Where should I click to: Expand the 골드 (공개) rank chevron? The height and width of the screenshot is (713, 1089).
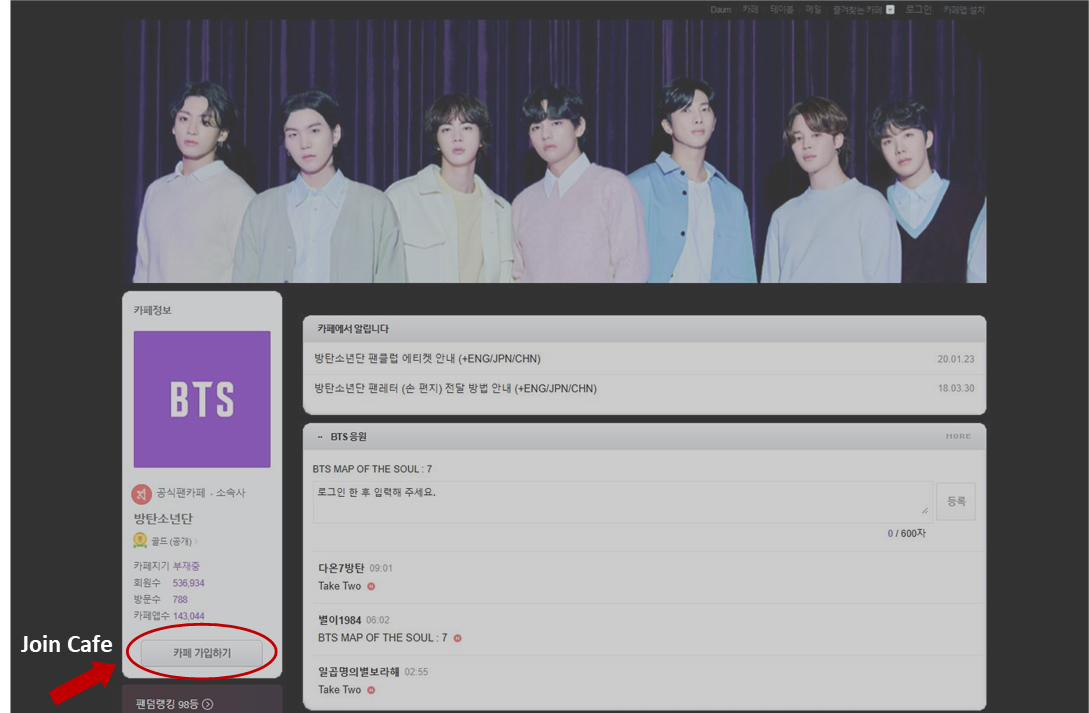(196, 542)
